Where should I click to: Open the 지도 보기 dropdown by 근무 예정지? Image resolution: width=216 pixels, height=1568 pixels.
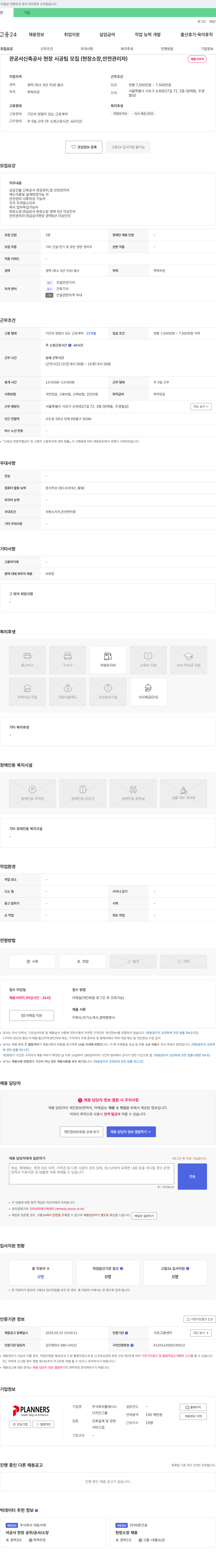pyautogui.click(x=201, y=407)
